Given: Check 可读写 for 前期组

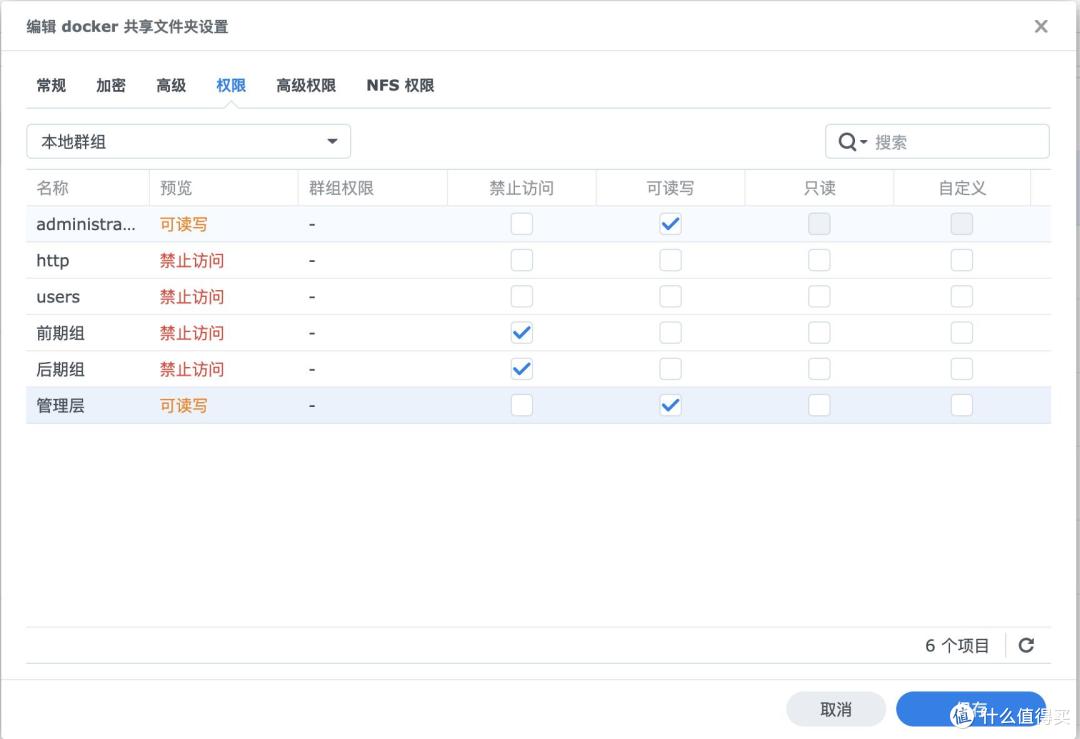Looking at the screenshot, I should 670,333.
